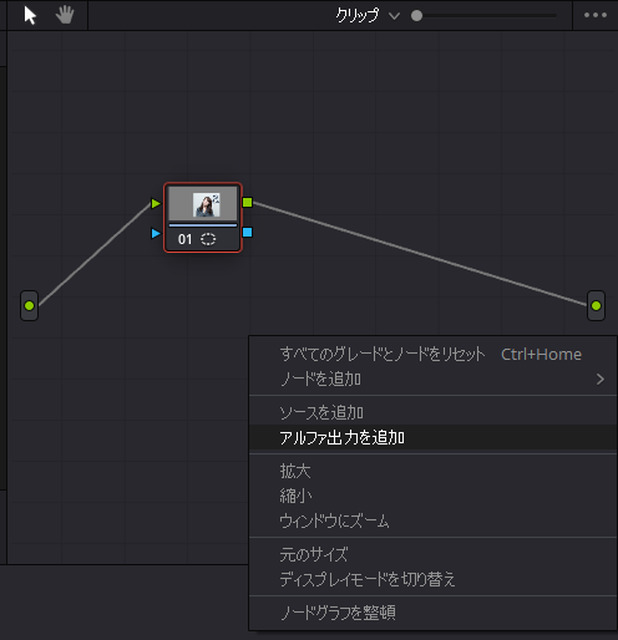Click the node 01 label
Screen dimensions: 618x640
(185, 239)
